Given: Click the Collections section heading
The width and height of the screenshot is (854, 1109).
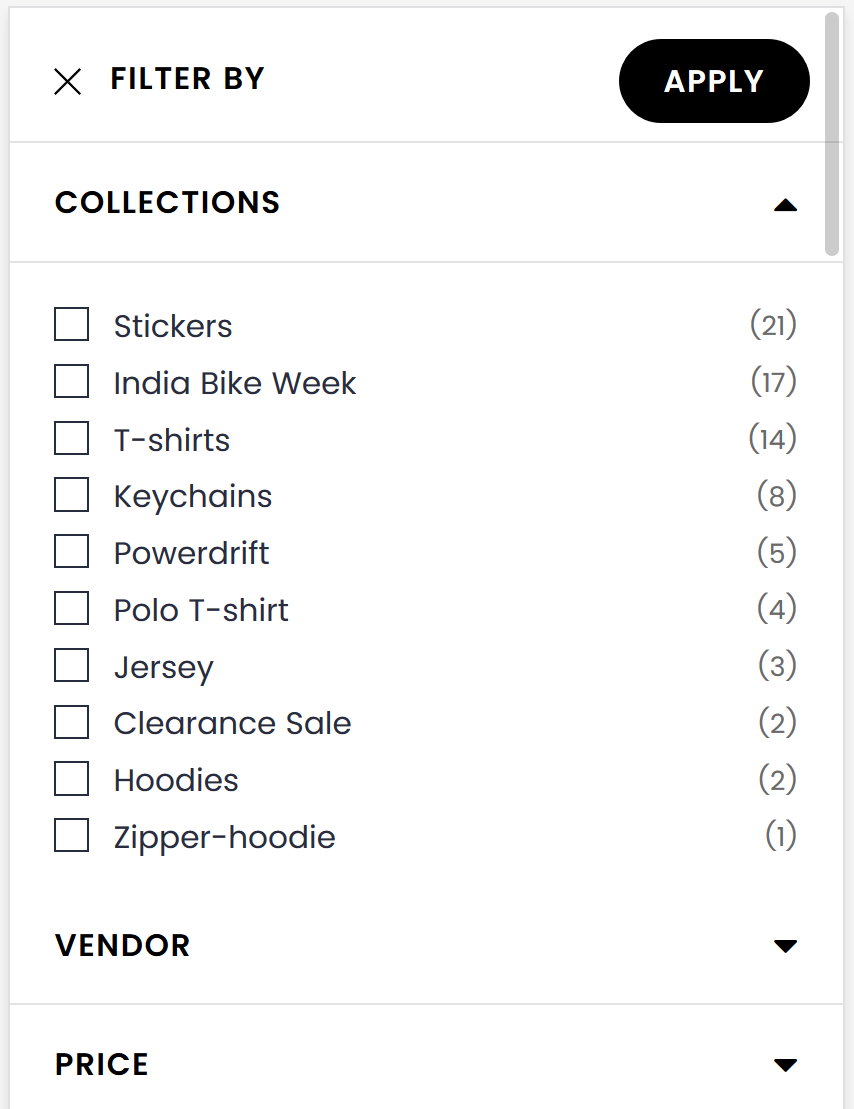Looking at the screenshot, I should pos(167,203).
